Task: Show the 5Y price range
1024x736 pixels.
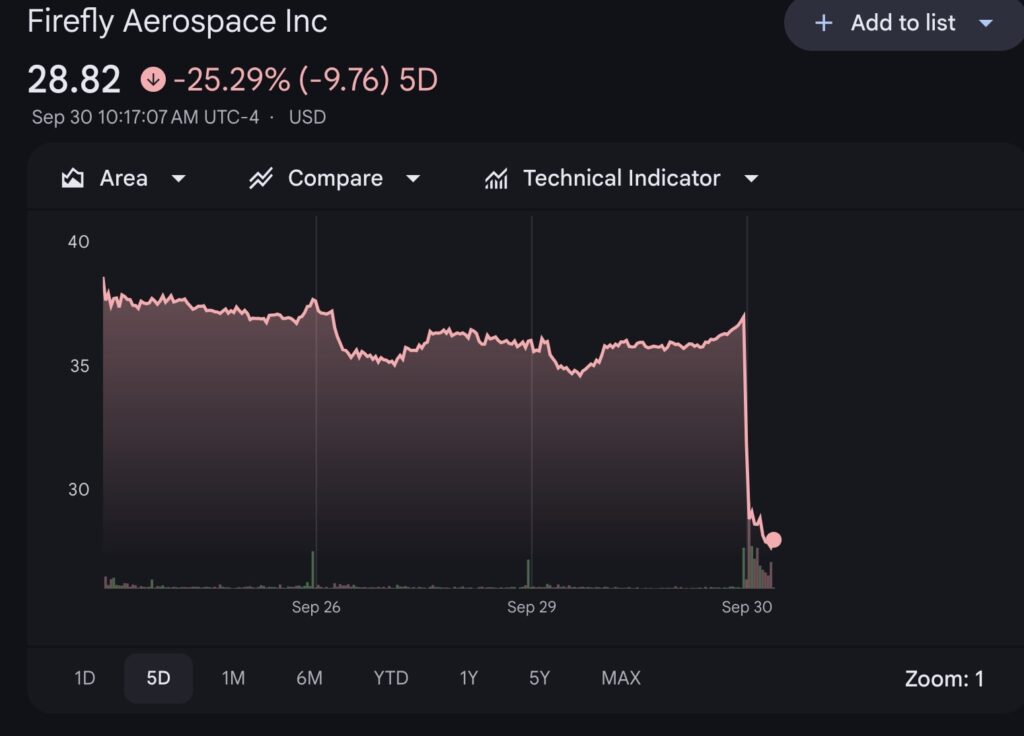Action: coord(540,678)
